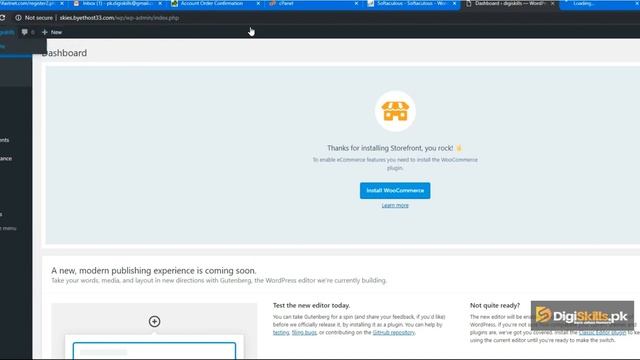Open the testing link
The image size is (640, 360).
click(281, 333)
